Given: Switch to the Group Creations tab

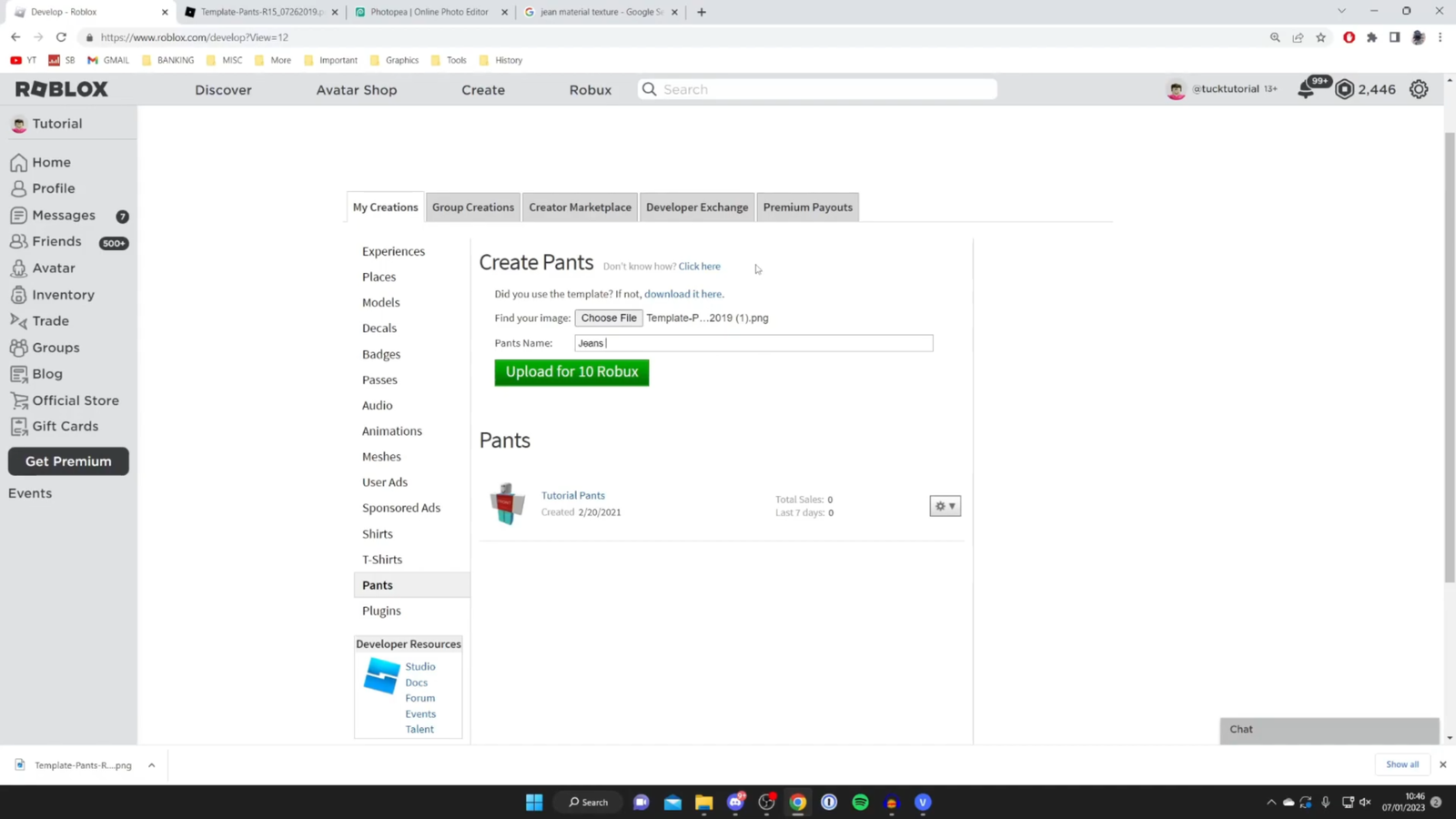Looking at the screenshot, I should pyautogui.click(x=472, y=207).
